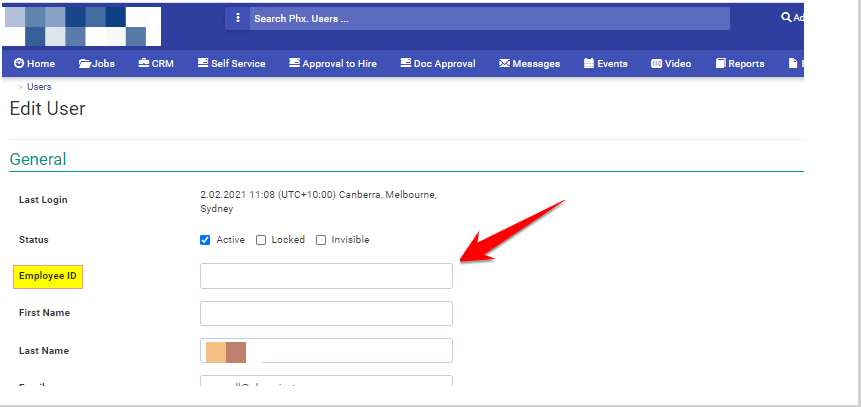The image size is (861, 407).
Task: Click the Status label
Action: pyautogui.click(x=33, y=240)
